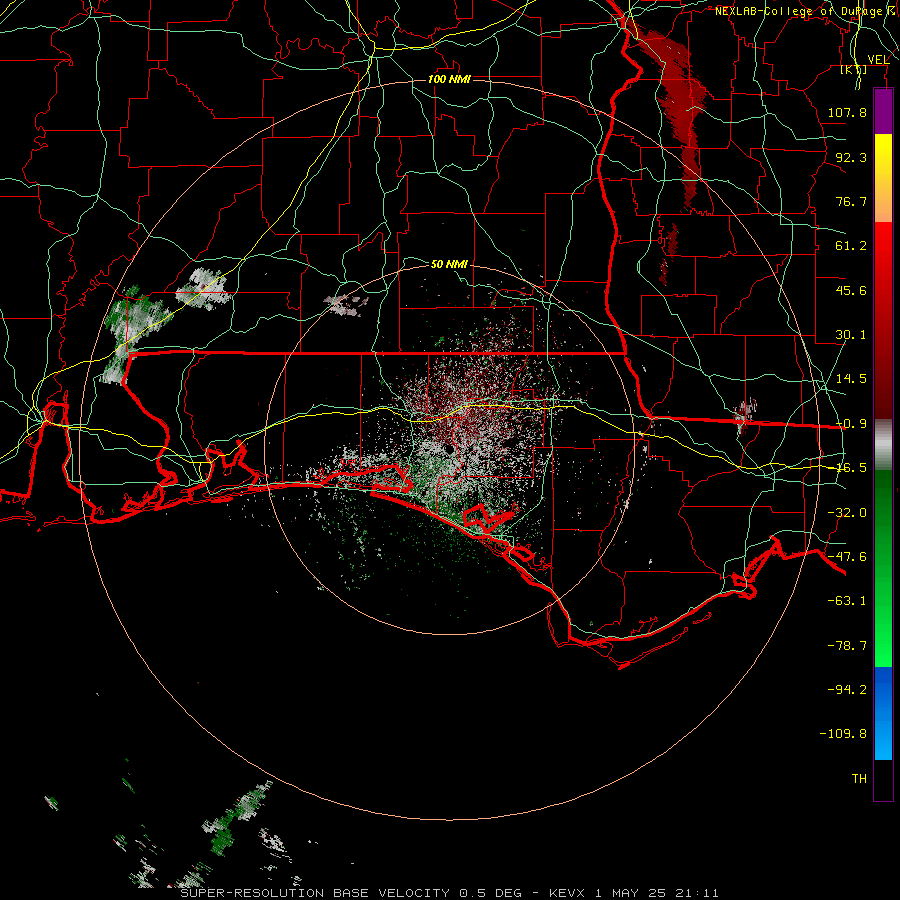This screenshot has height=900, width=900.
Task: Click the 76.7 legend value
Action: [851, 201]
